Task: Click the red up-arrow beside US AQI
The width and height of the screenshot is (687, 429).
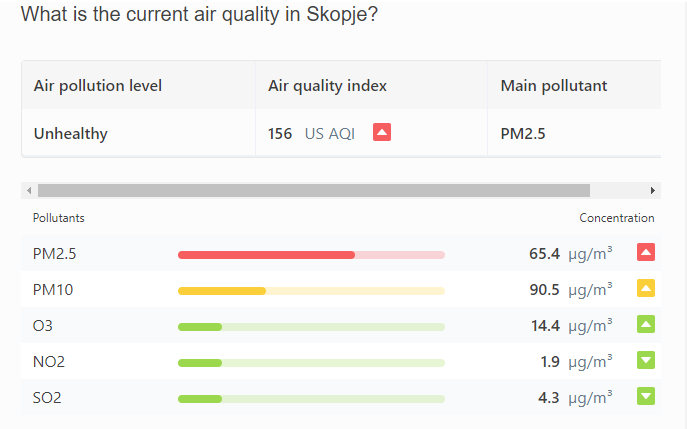Action: 382,132
